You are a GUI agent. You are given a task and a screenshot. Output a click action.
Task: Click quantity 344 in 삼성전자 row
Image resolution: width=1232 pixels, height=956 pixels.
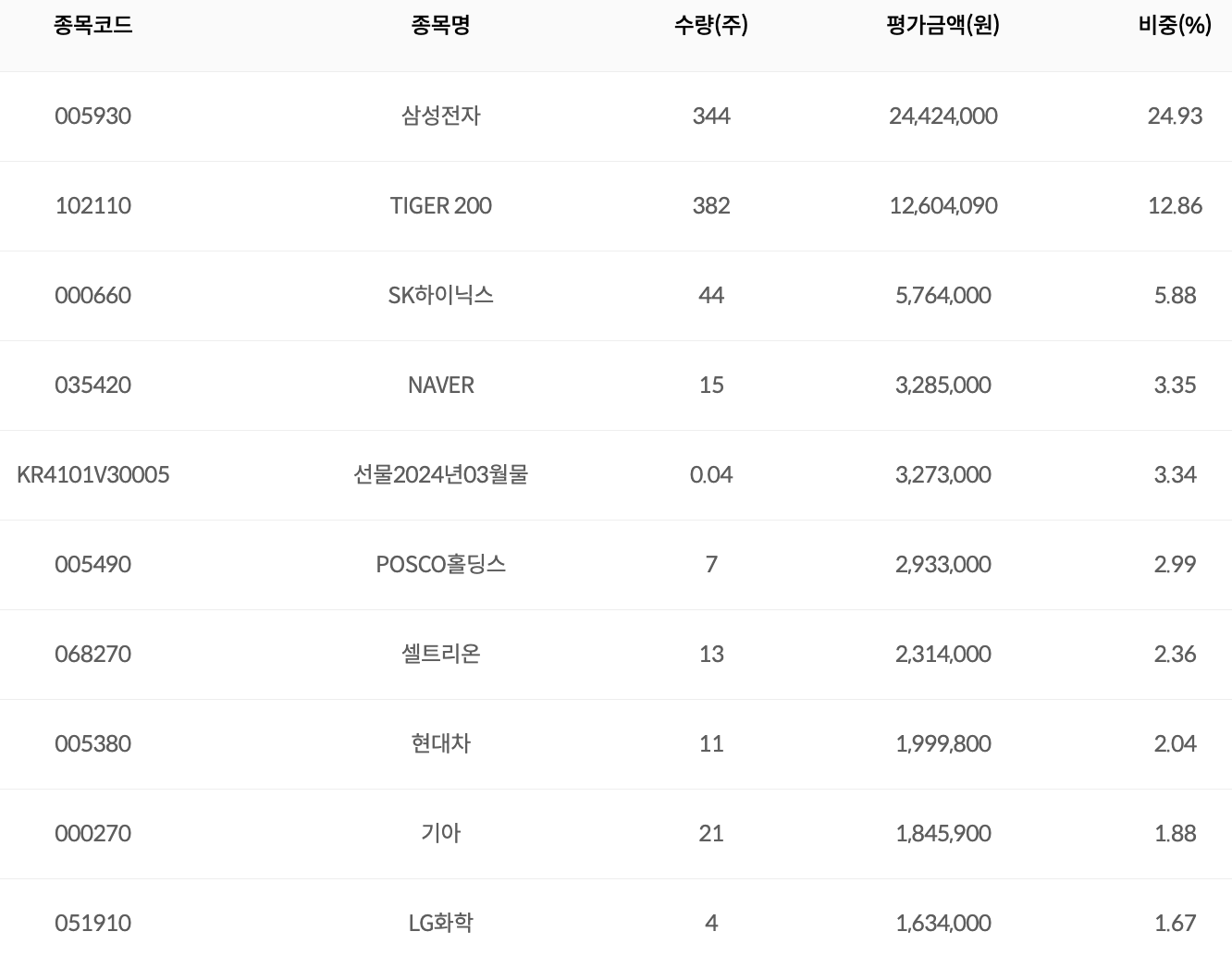[711, 116]
